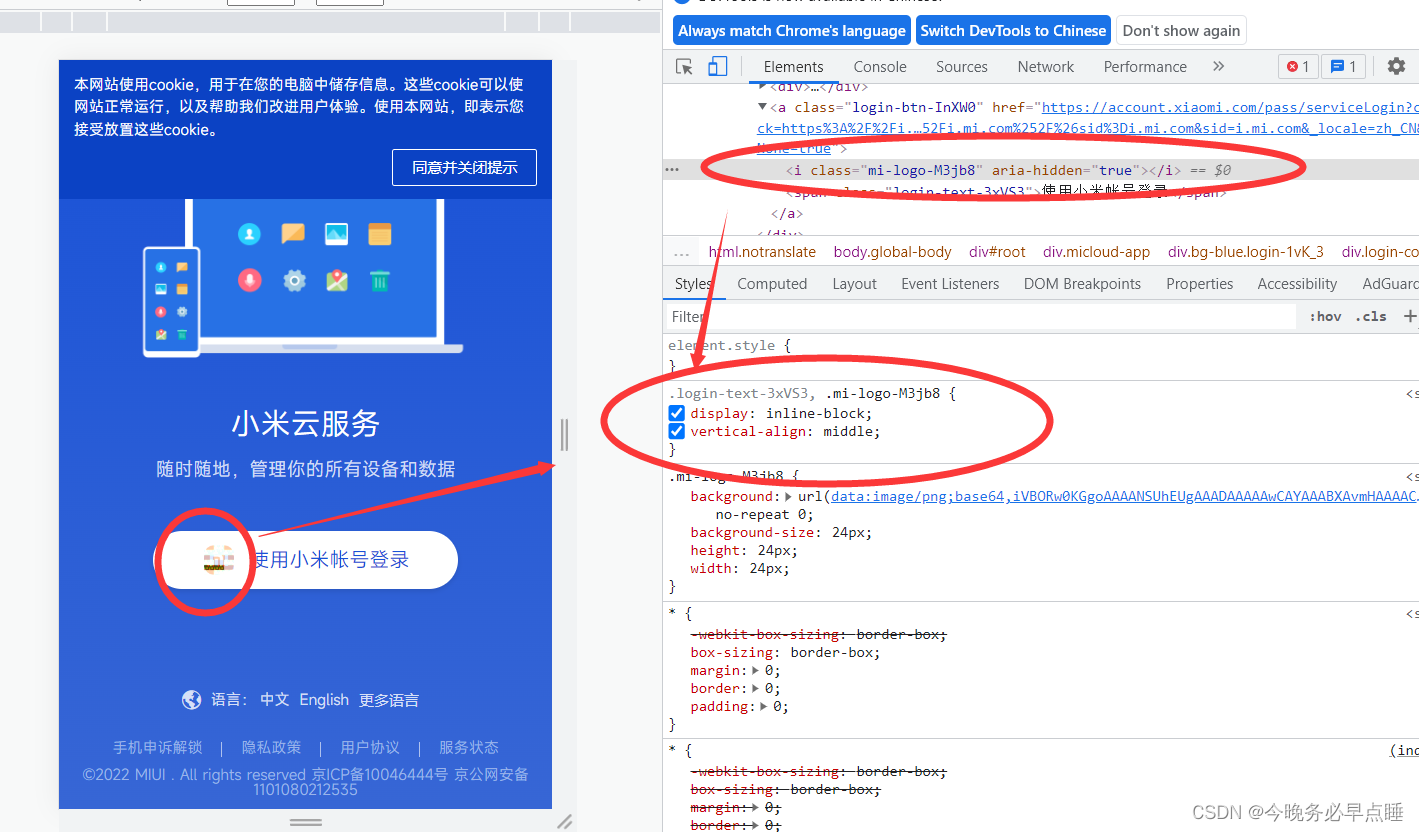Image resolution: width=1419 pixels, height=832 pixels.
Task: Click 同意并关闭提示 cookie consent button
Action: [x=464, y=167]
